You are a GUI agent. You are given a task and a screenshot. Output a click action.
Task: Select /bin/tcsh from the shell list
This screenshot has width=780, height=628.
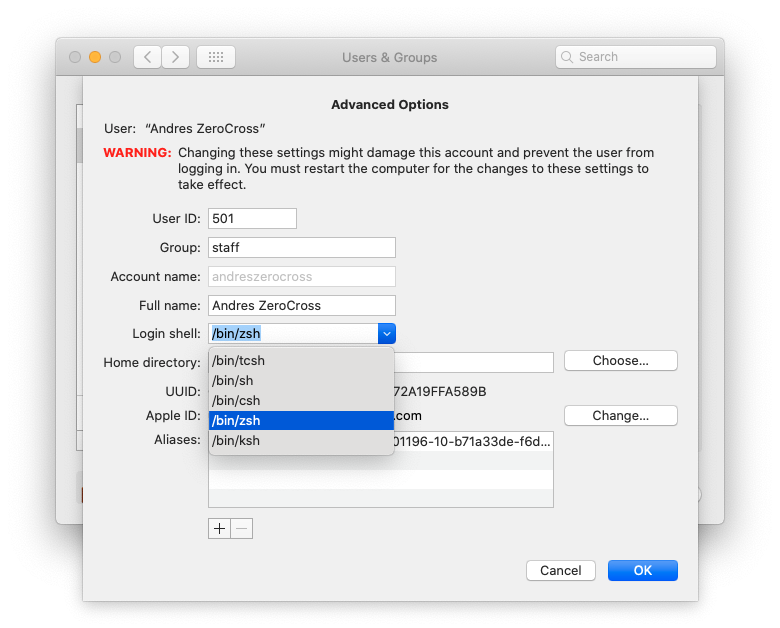coord(301,361)
